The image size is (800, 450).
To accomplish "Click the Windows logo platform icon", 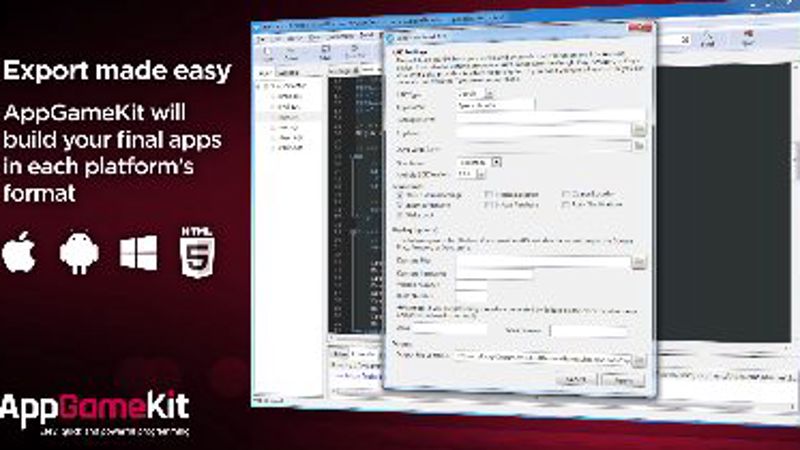I will point(138,253).
